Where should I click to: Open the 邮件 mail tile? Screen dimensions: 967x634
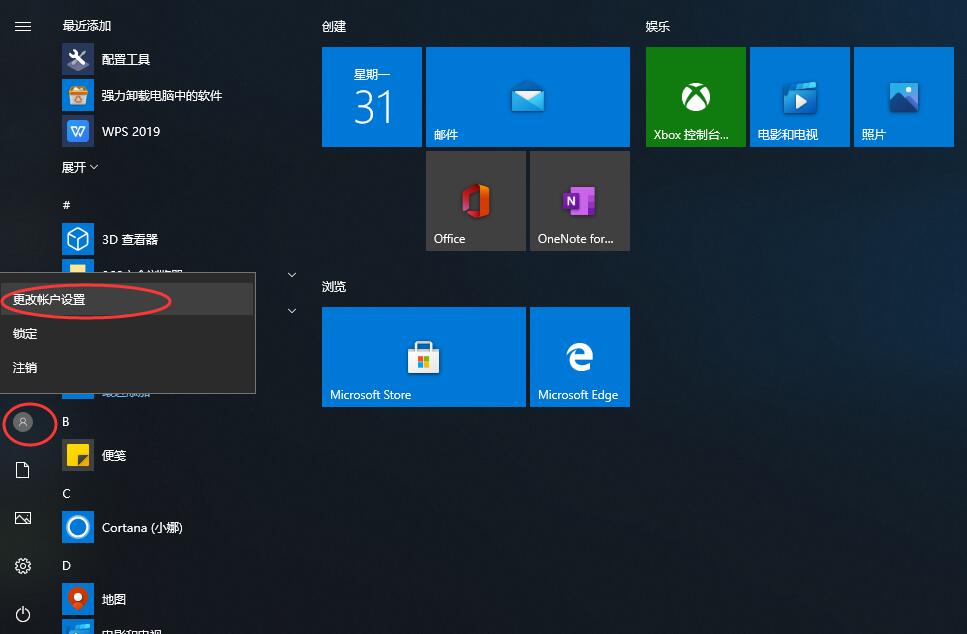pos(528,97)
